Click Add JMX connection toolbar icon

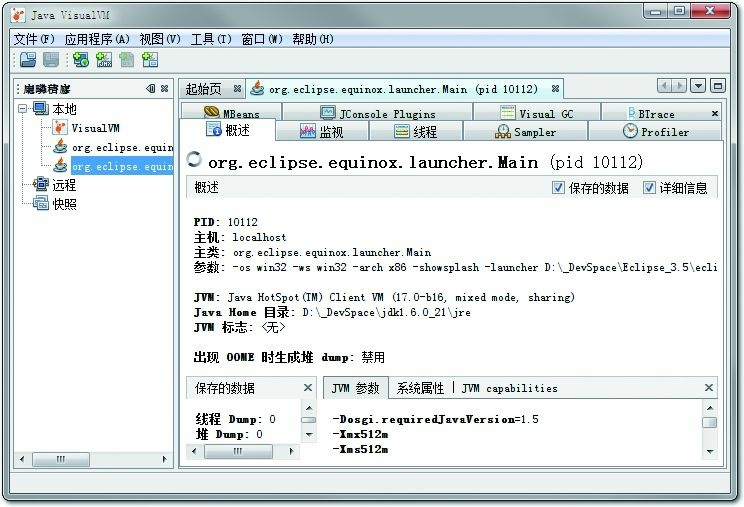point(104,59)
